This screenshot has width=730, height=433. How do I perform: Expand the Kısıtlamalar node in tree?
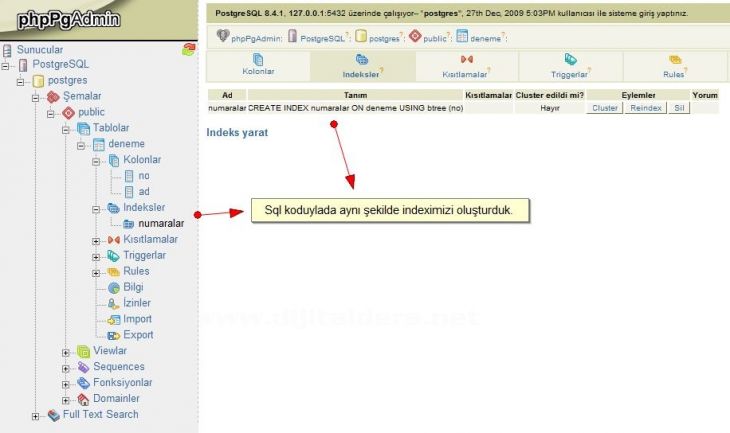pyautogui.click(x=96, y=241)
